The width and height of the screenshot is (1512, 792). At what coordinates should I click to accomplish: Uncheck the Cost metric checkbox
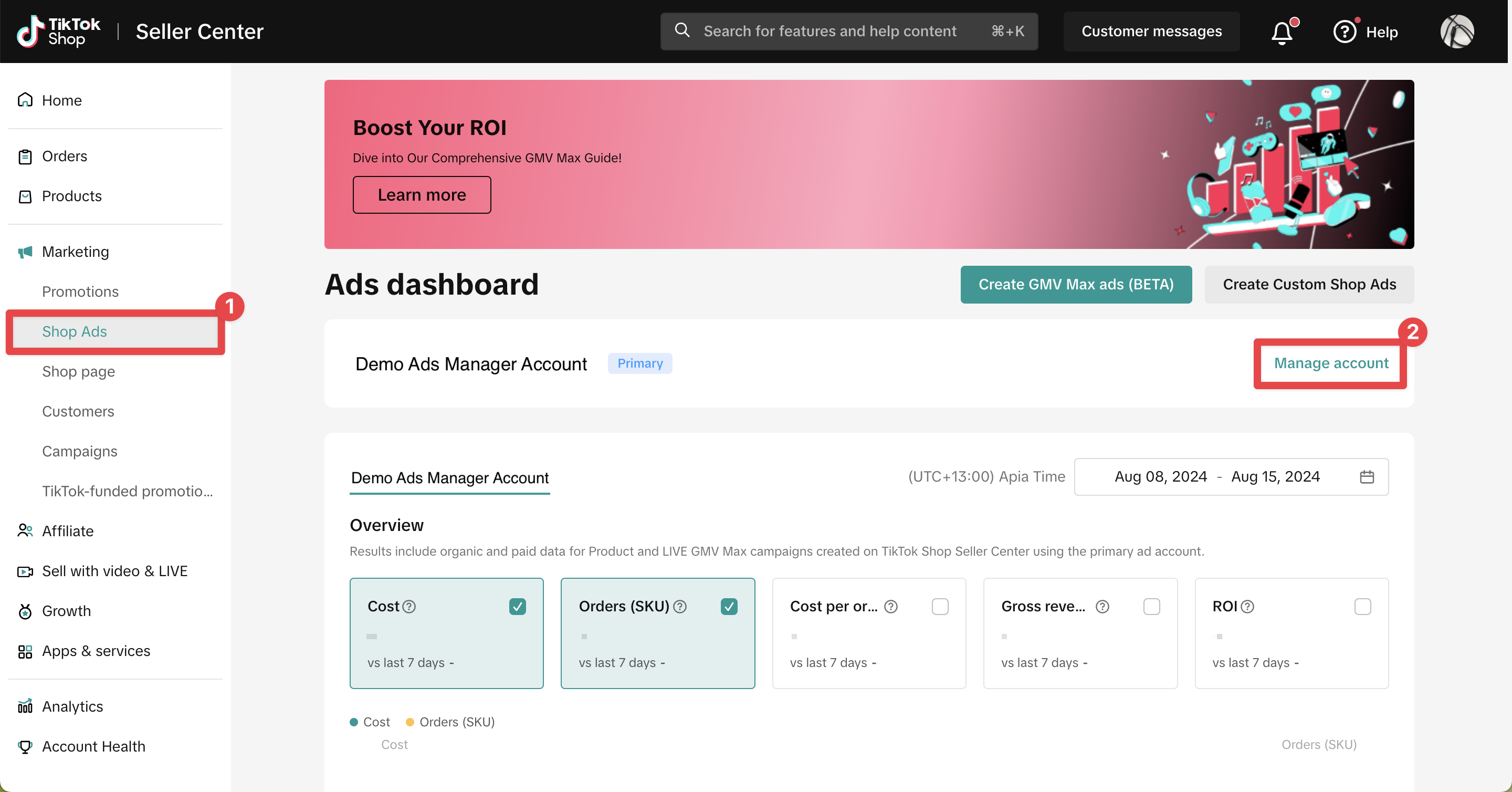[517, 607]
